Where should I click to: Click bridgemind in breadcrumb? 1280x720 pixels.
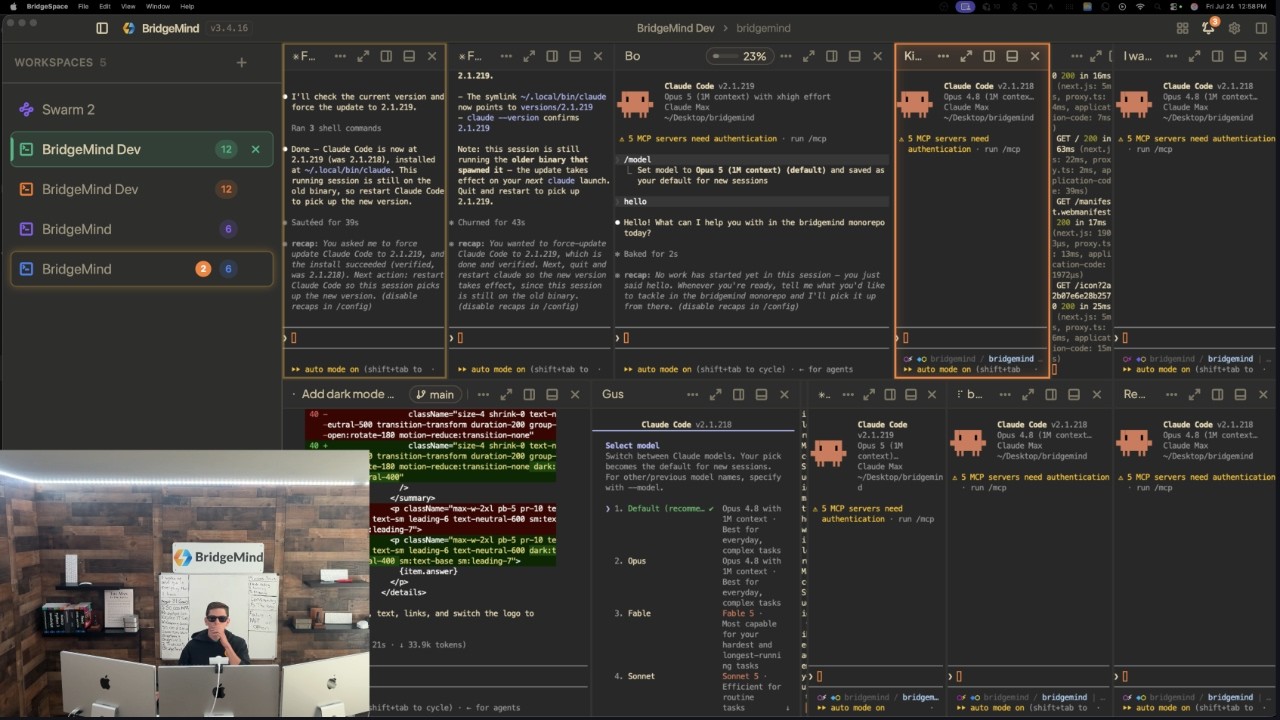click(763, 28)
